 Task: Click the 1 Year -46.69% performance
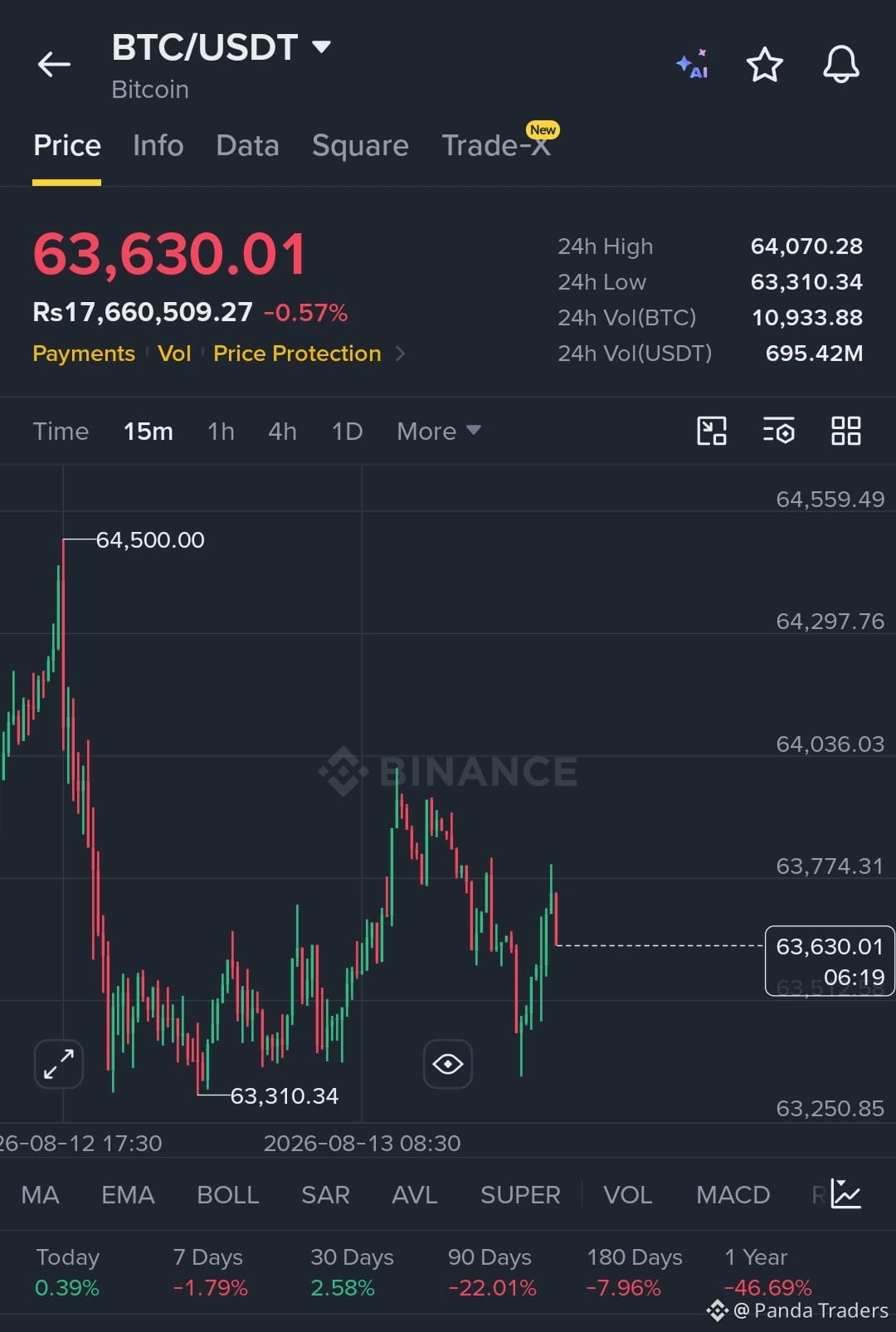[767, 1272]
